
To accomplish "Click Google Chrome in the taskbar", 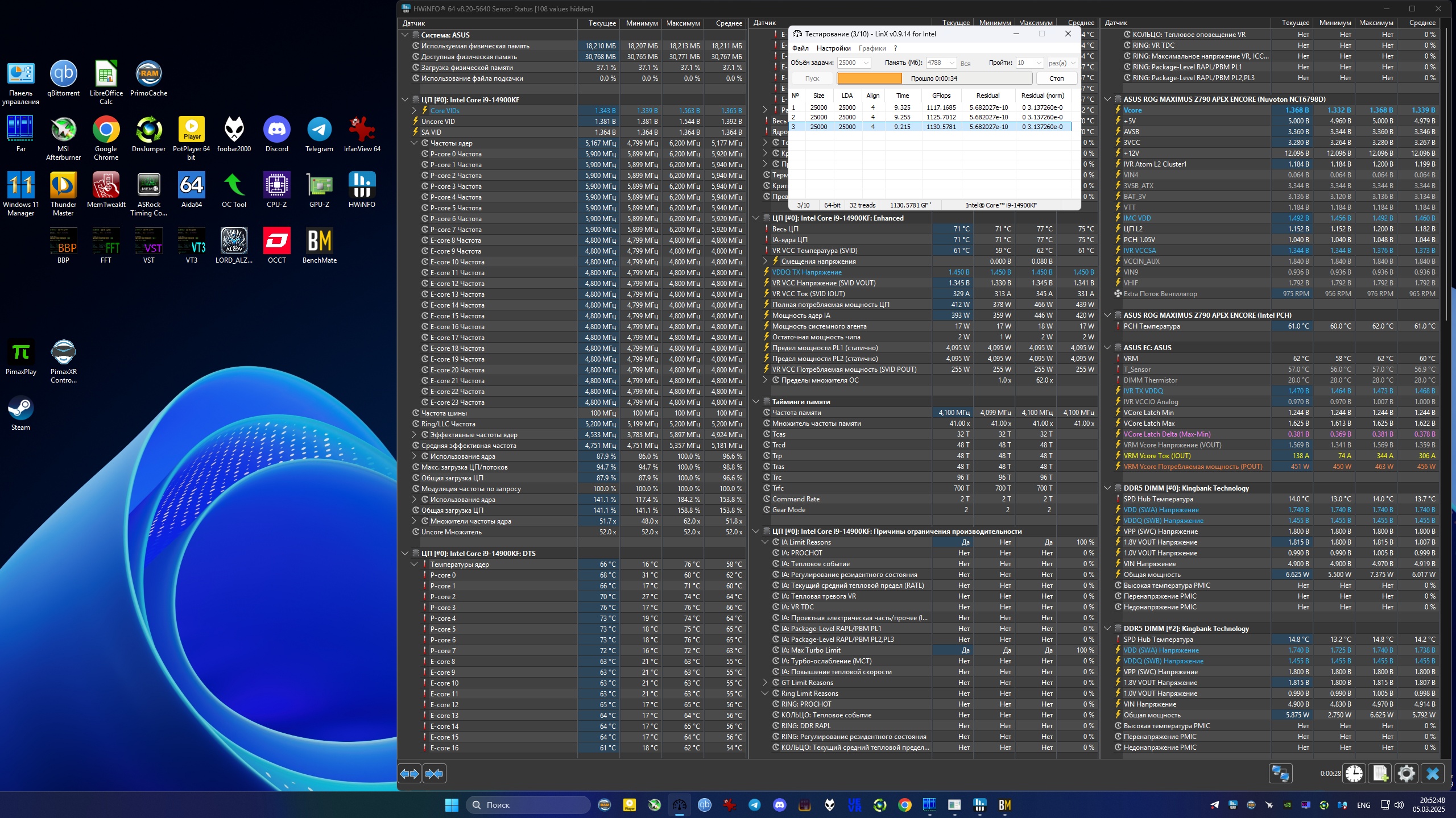I will pos(904,805).
